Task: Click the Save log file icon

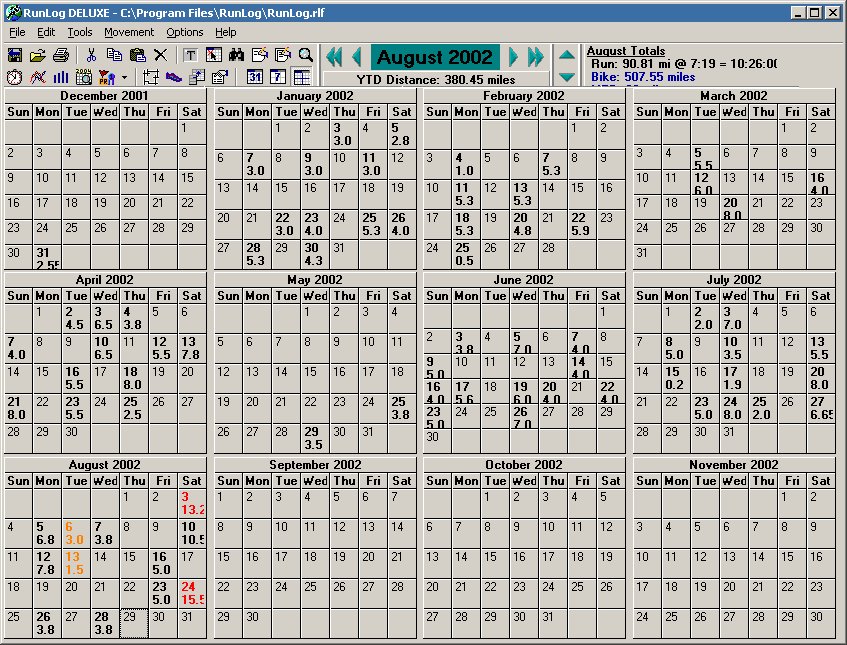Action: [x=15, y=55]
